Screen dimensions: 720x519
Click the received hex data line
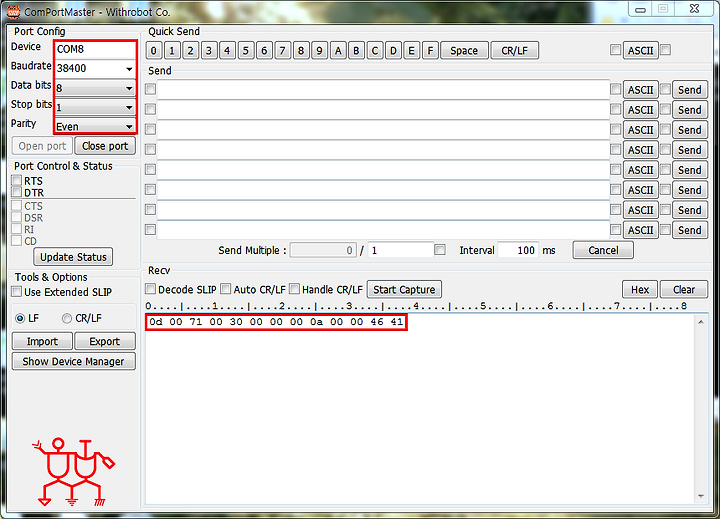[x=276, y=322]
